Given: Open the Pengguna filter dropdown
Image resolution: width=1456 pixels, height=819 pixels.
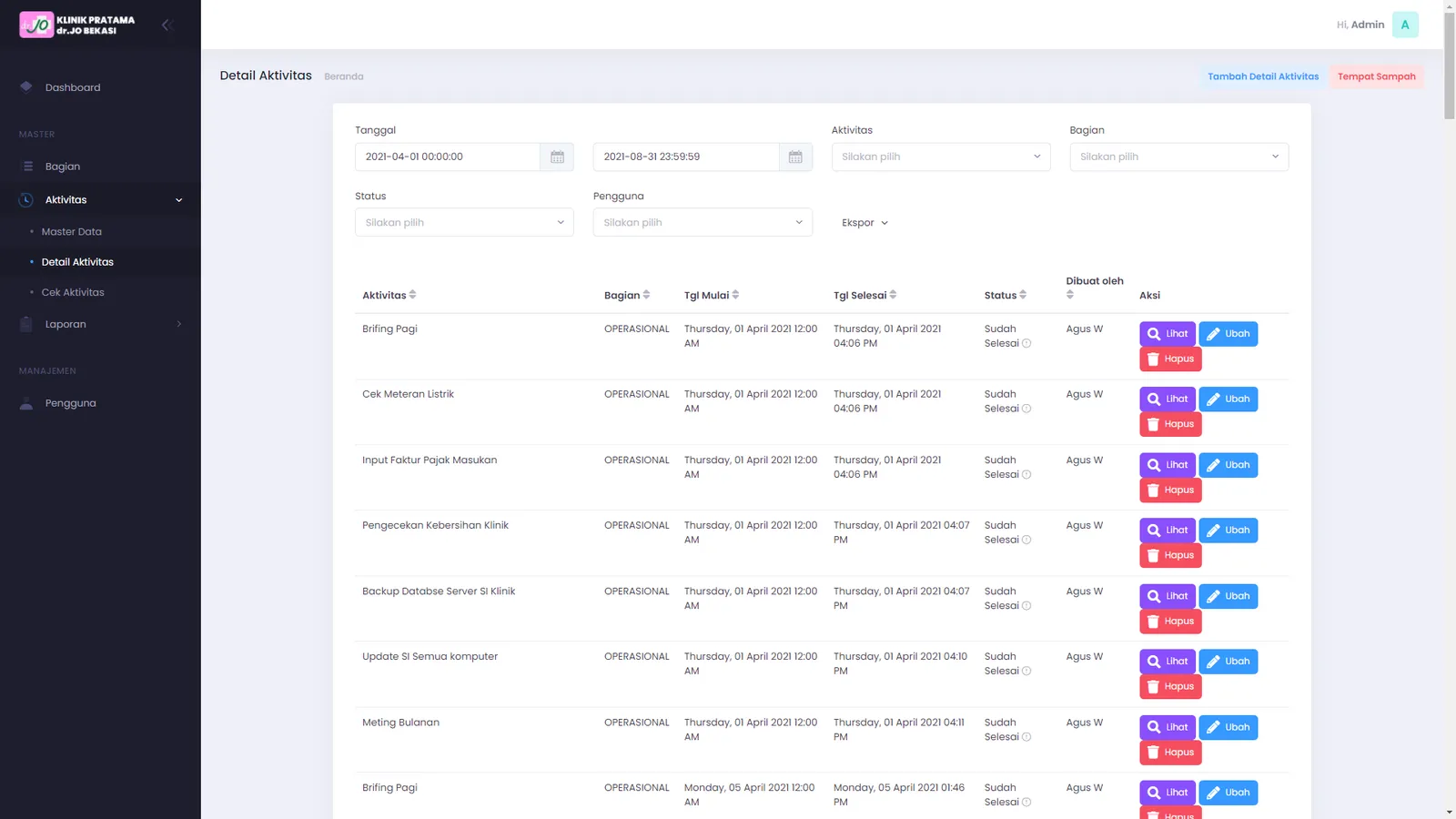Looking at the screenshot, I should pyautogui.click(x=703, y=222).
